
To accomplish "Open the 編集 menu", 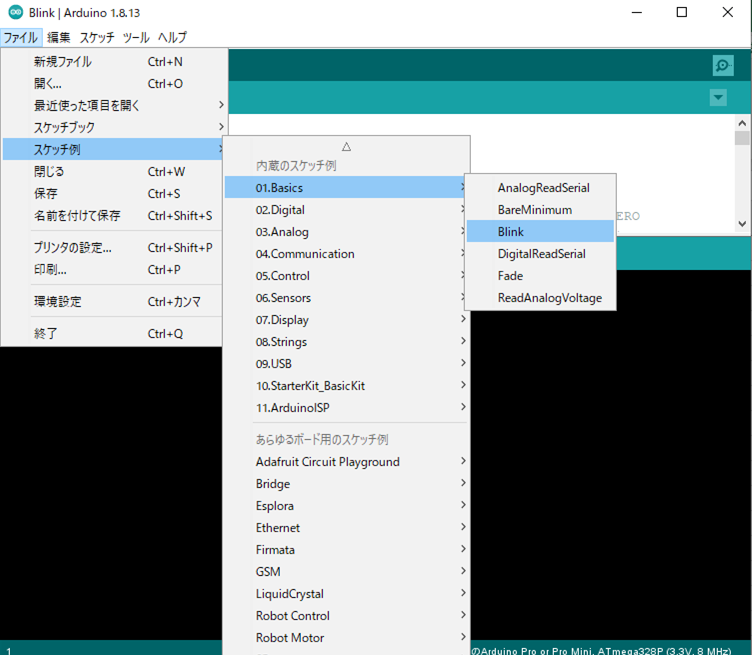I will [59, 37].
